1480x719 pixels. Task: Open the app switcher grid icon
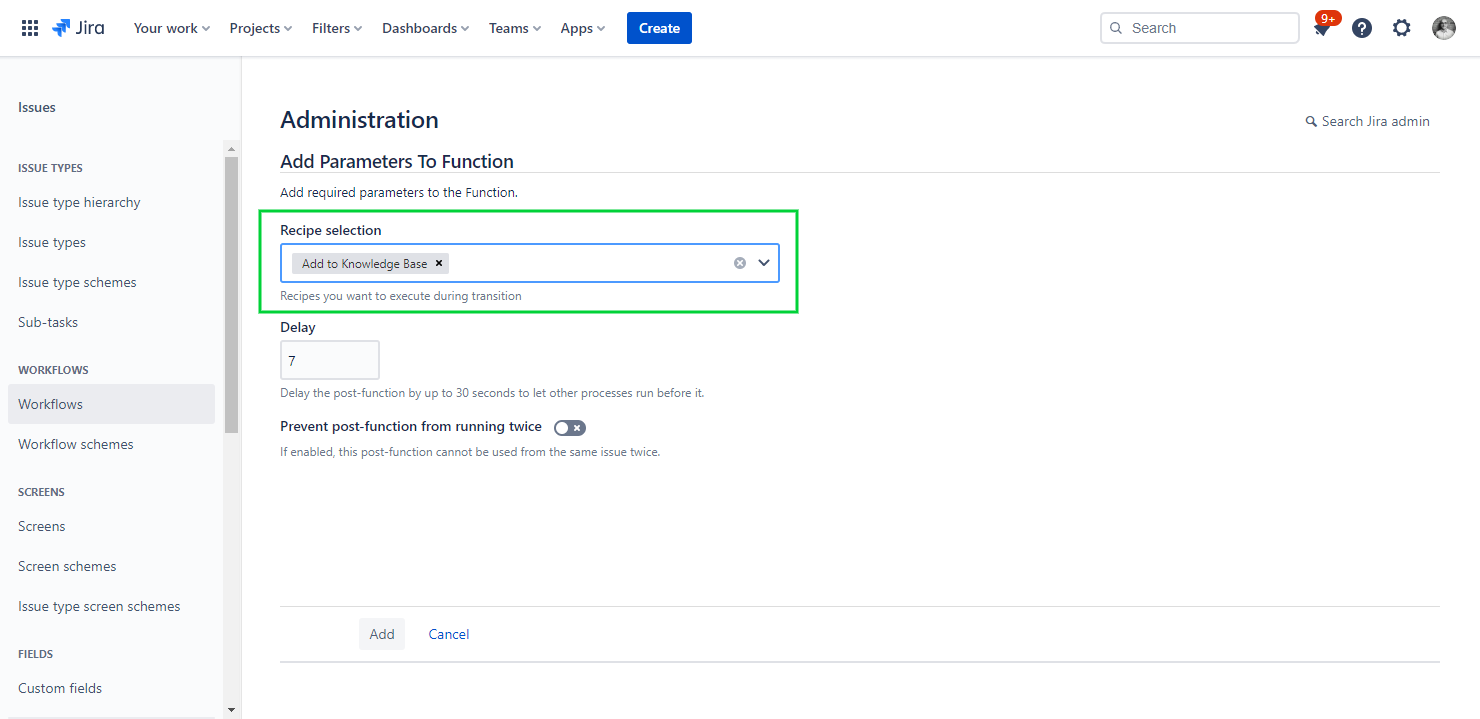pyautogui.click(x=30, y=28)
